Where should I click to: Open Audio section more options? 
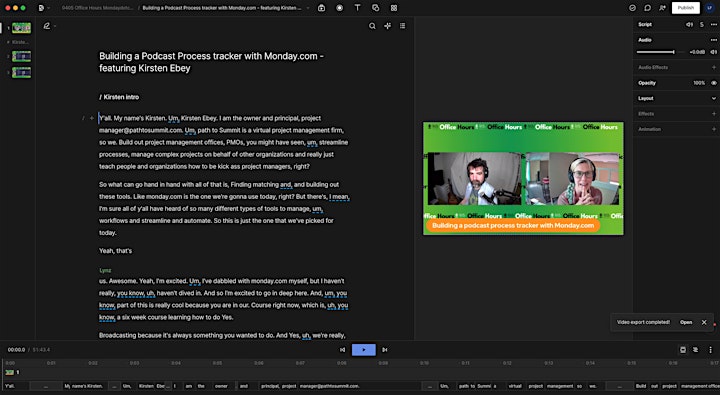714,40
